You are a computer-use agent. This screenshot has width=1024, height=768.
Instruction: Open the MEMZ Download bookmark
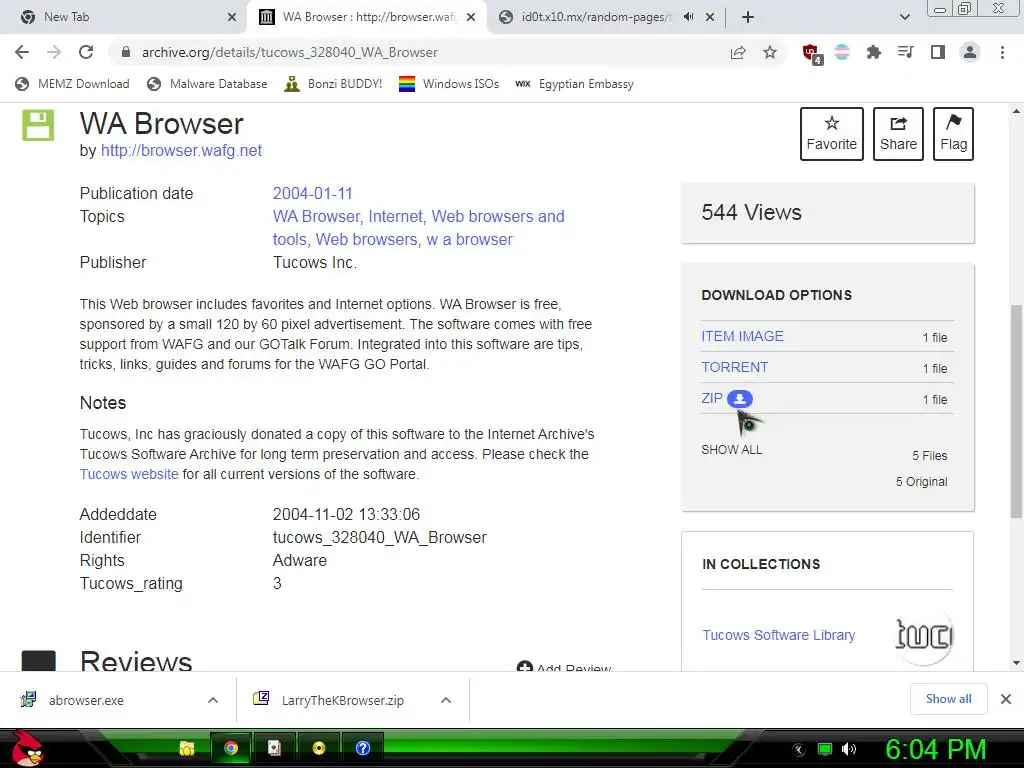[72, 84]
